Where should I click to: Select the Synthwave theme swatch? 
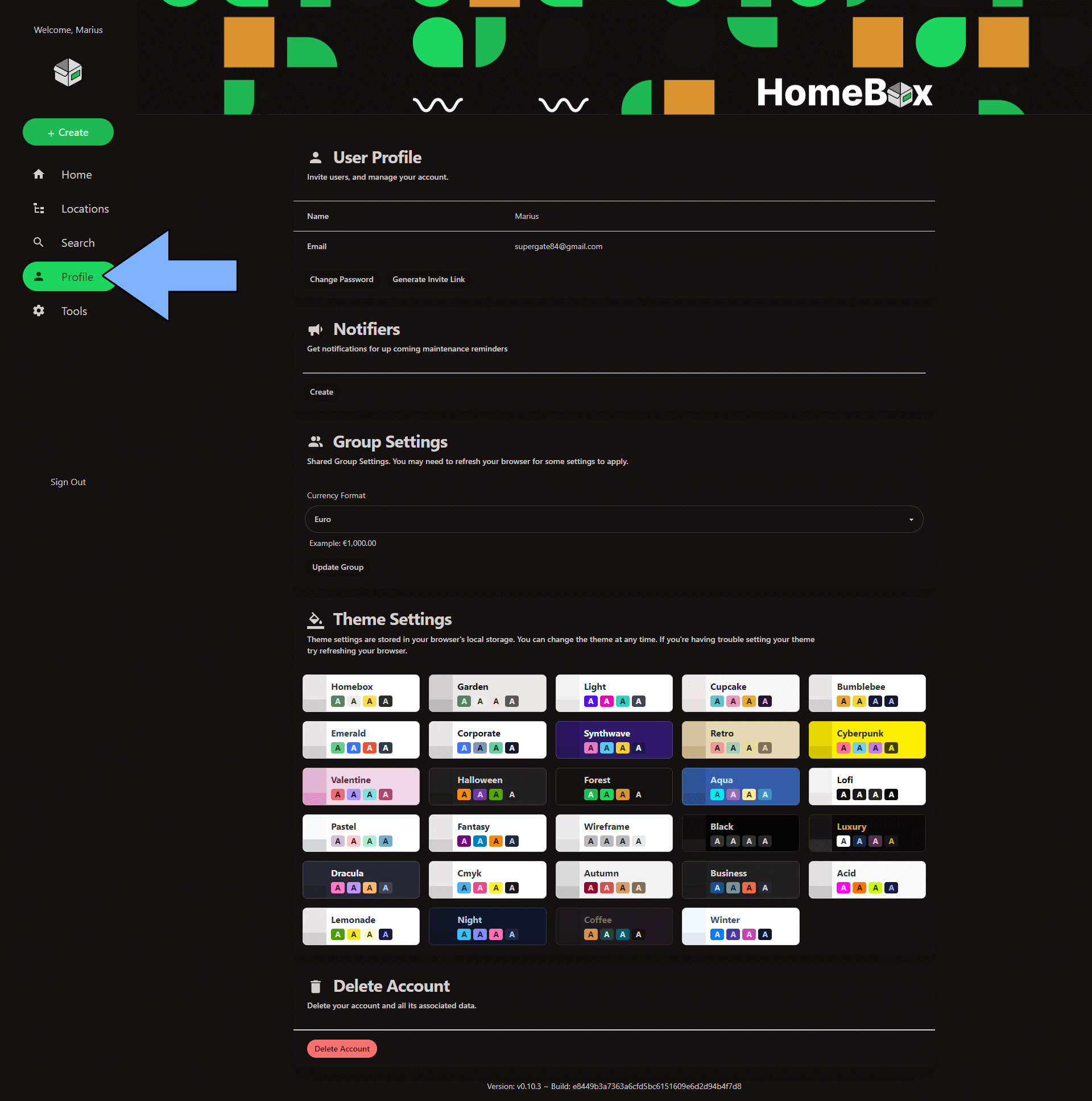[614, 740]
